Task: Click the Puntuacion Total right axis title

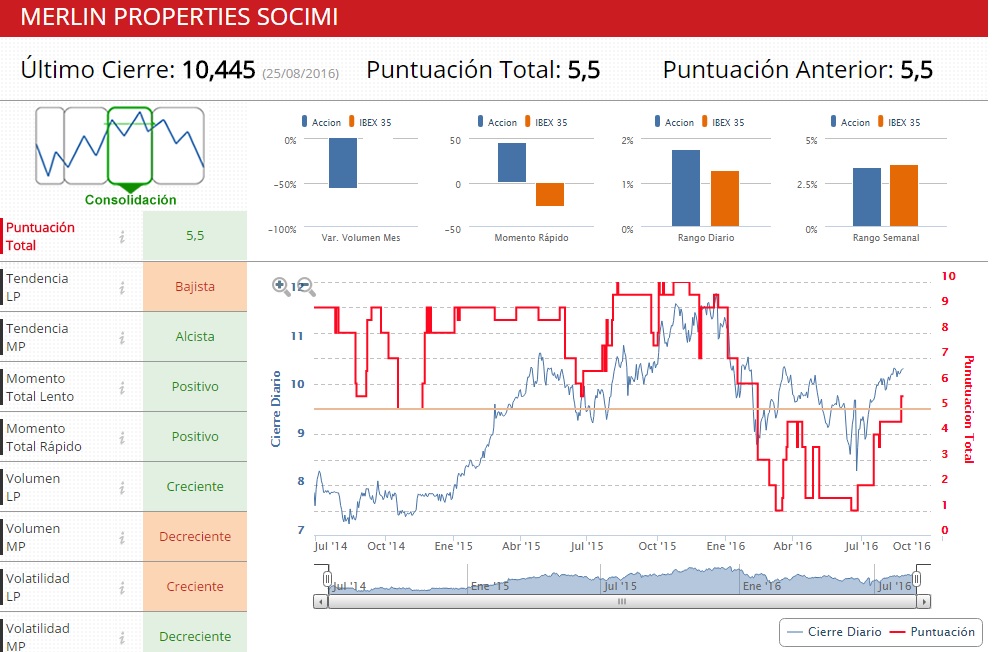Action: (969, 409)
